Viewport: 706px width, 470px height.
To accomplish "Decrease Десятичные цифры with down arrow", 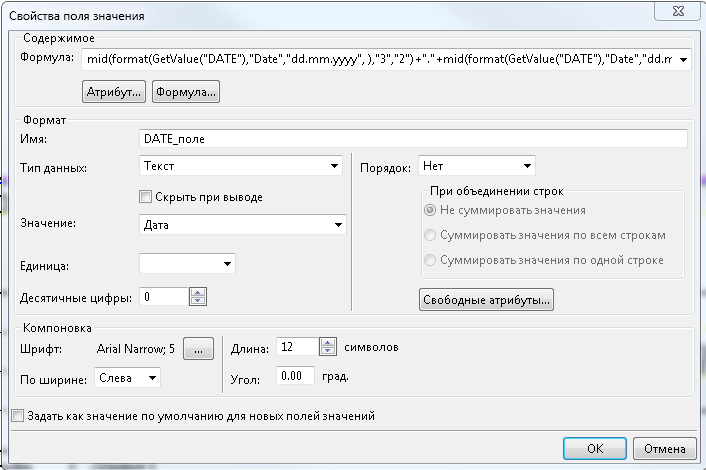I will [197, 301].
